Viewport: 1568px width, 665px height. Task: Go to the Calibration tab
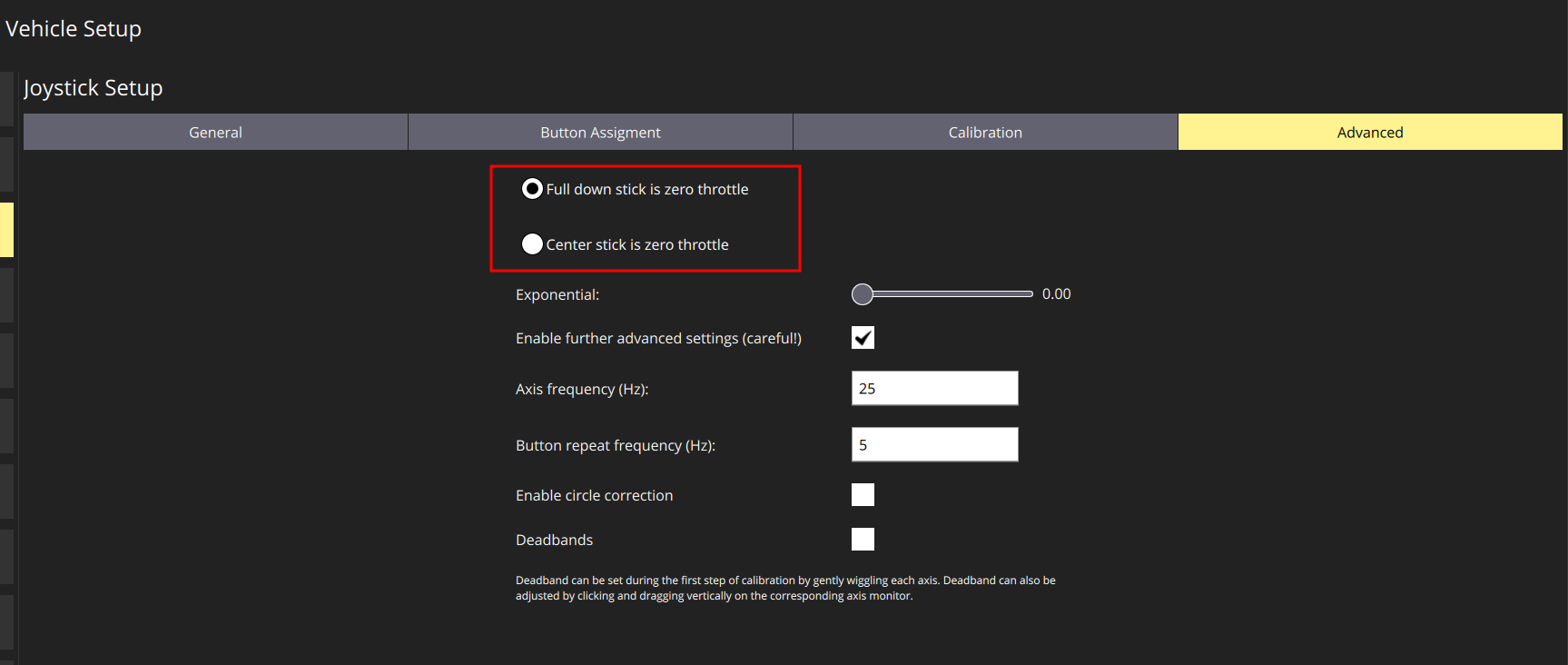[x=985, y=133]
